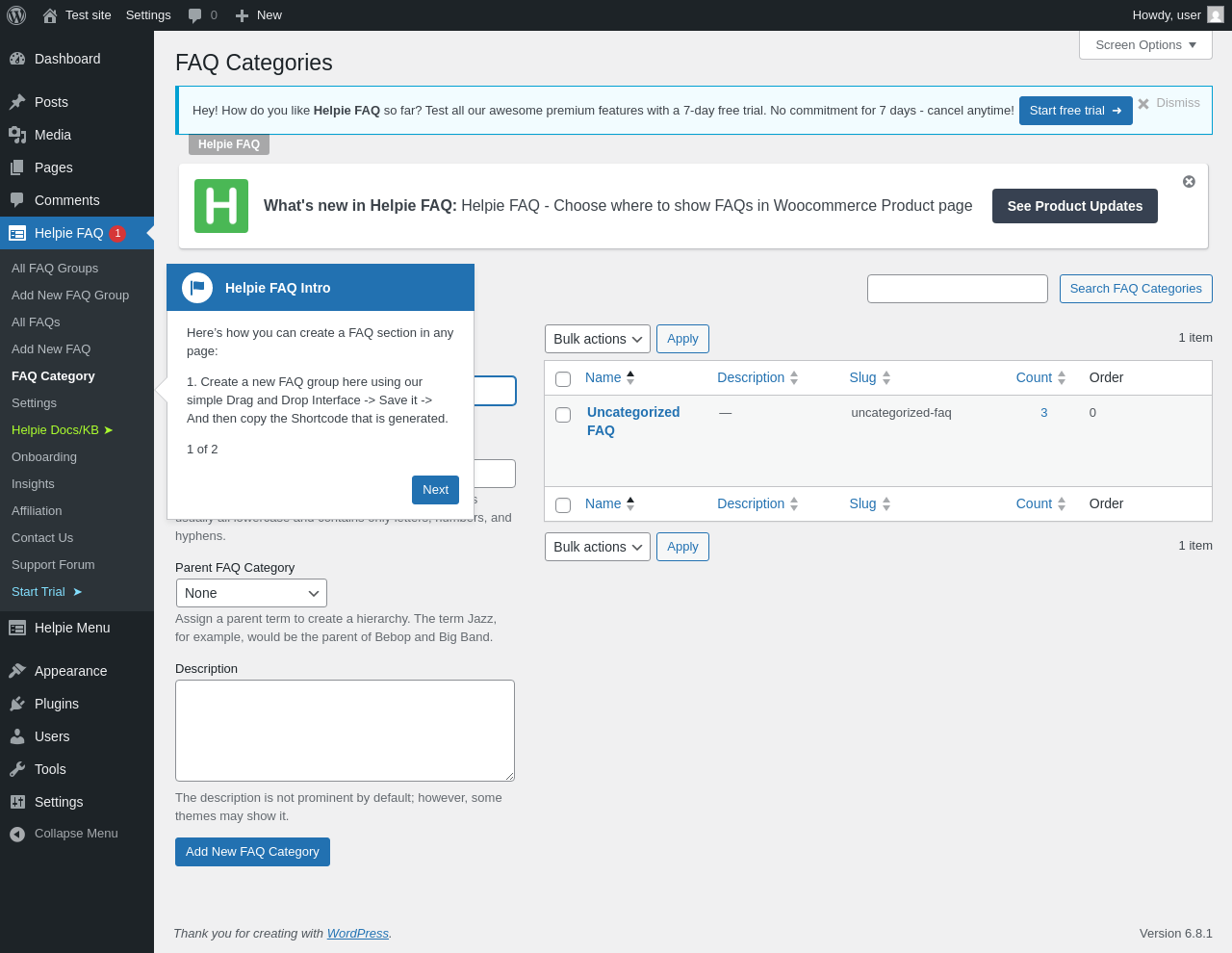The image size is (1232, 953).
Task: Click the user avatar in admin bar
Action: [1216, 14]
